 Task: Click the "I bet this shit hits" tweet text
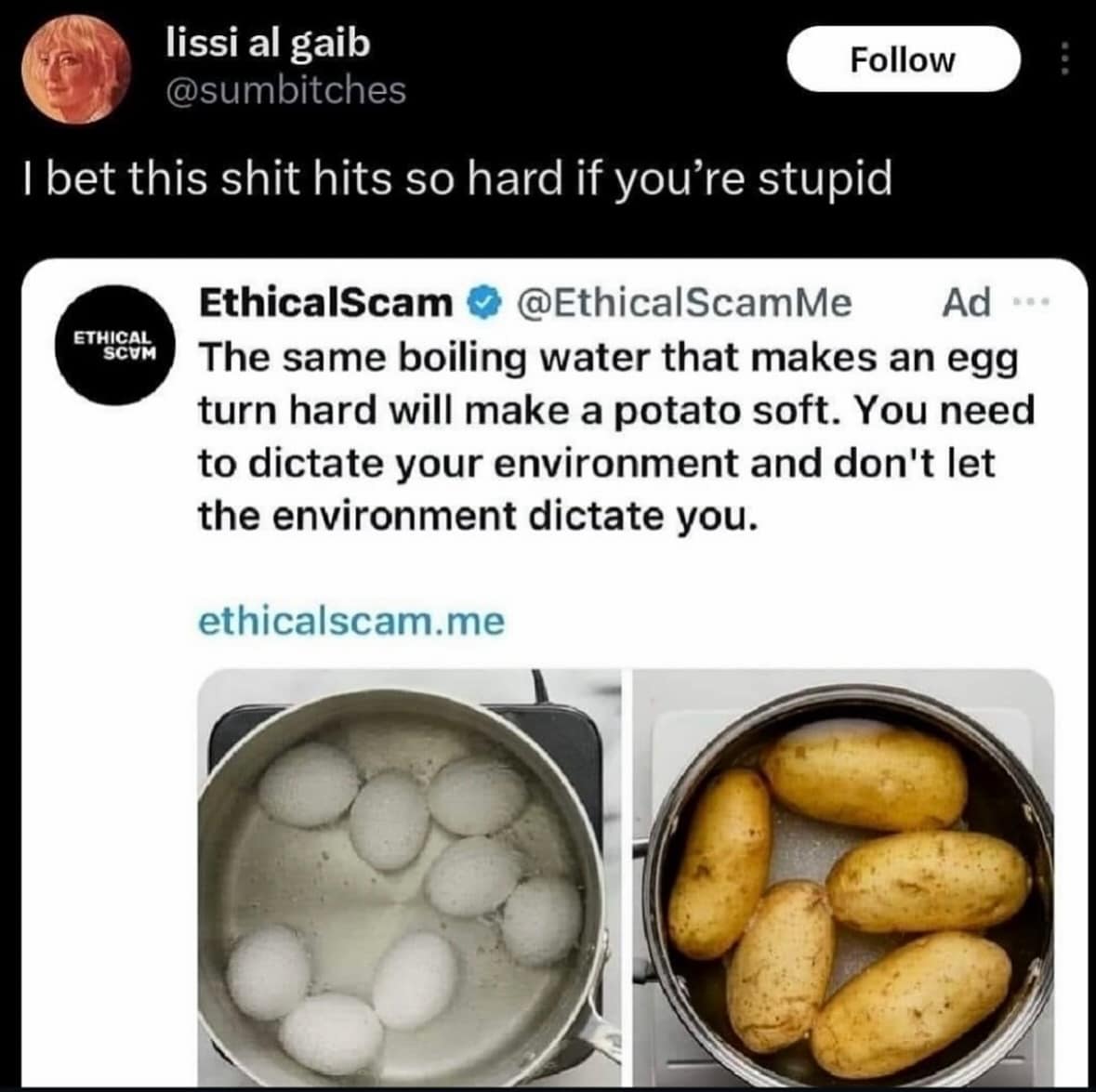(x=456, y=178)
